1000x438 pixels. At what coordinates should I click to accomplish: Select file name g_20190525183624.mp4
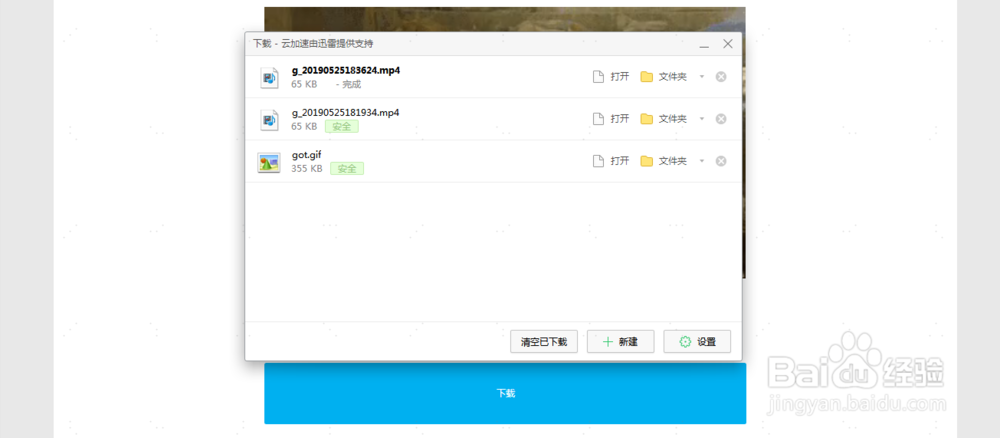point(346,70)
